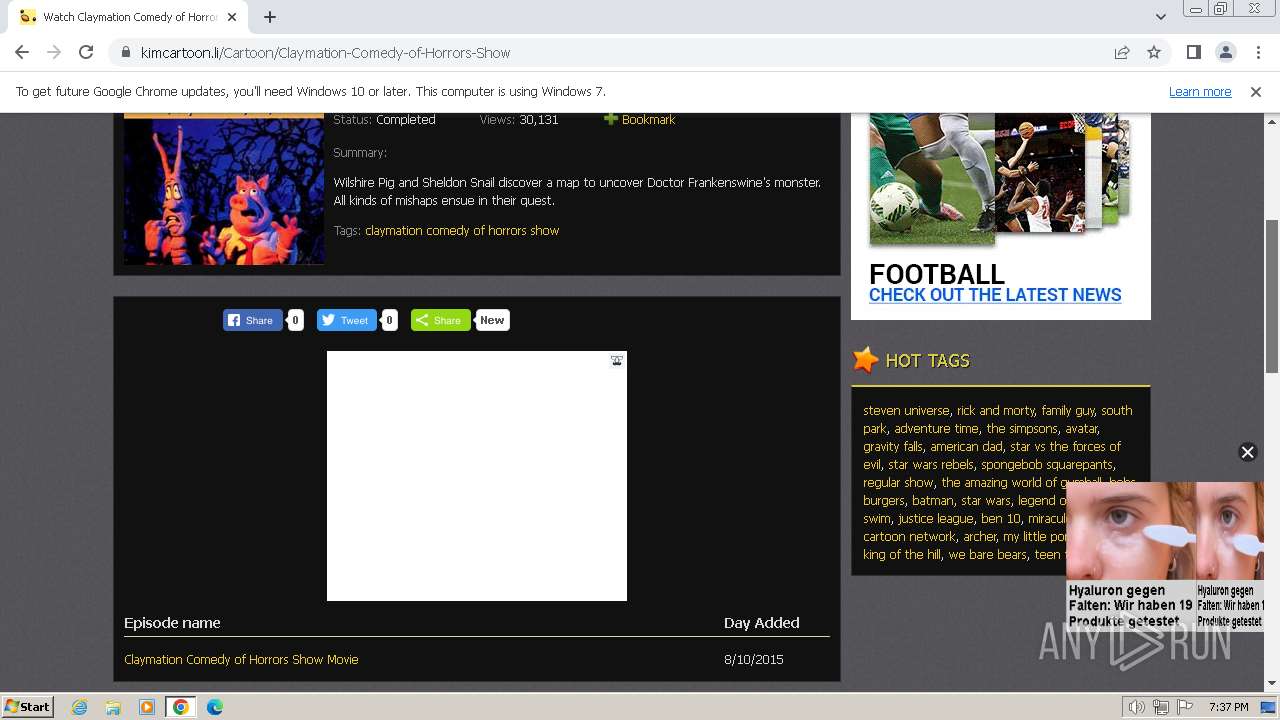Open the rick and morty tag
This screenshot has height=720, width=1280.
(995, 410)
